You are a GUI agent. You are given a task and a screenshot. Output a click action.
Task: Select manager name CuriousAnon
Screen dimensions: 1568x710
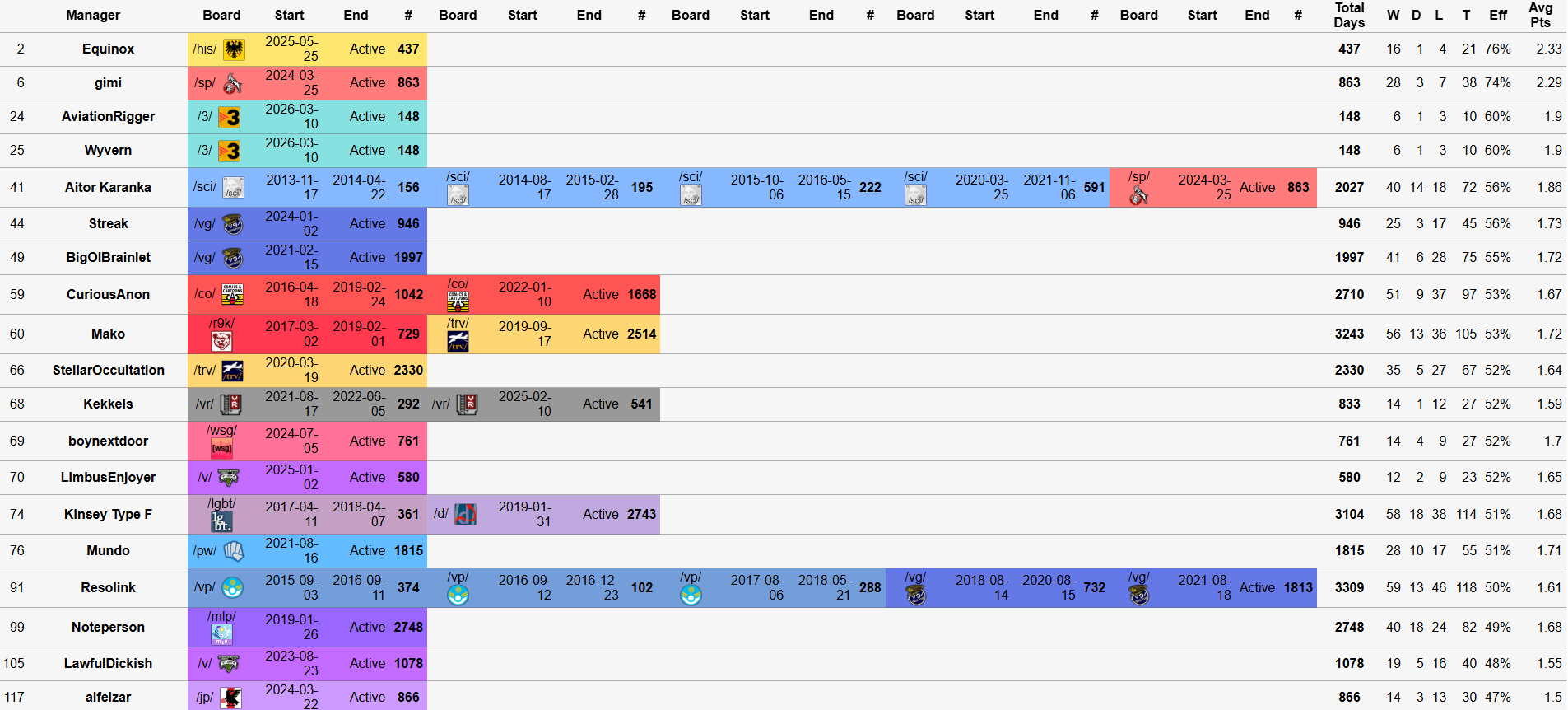click(108, 295)
